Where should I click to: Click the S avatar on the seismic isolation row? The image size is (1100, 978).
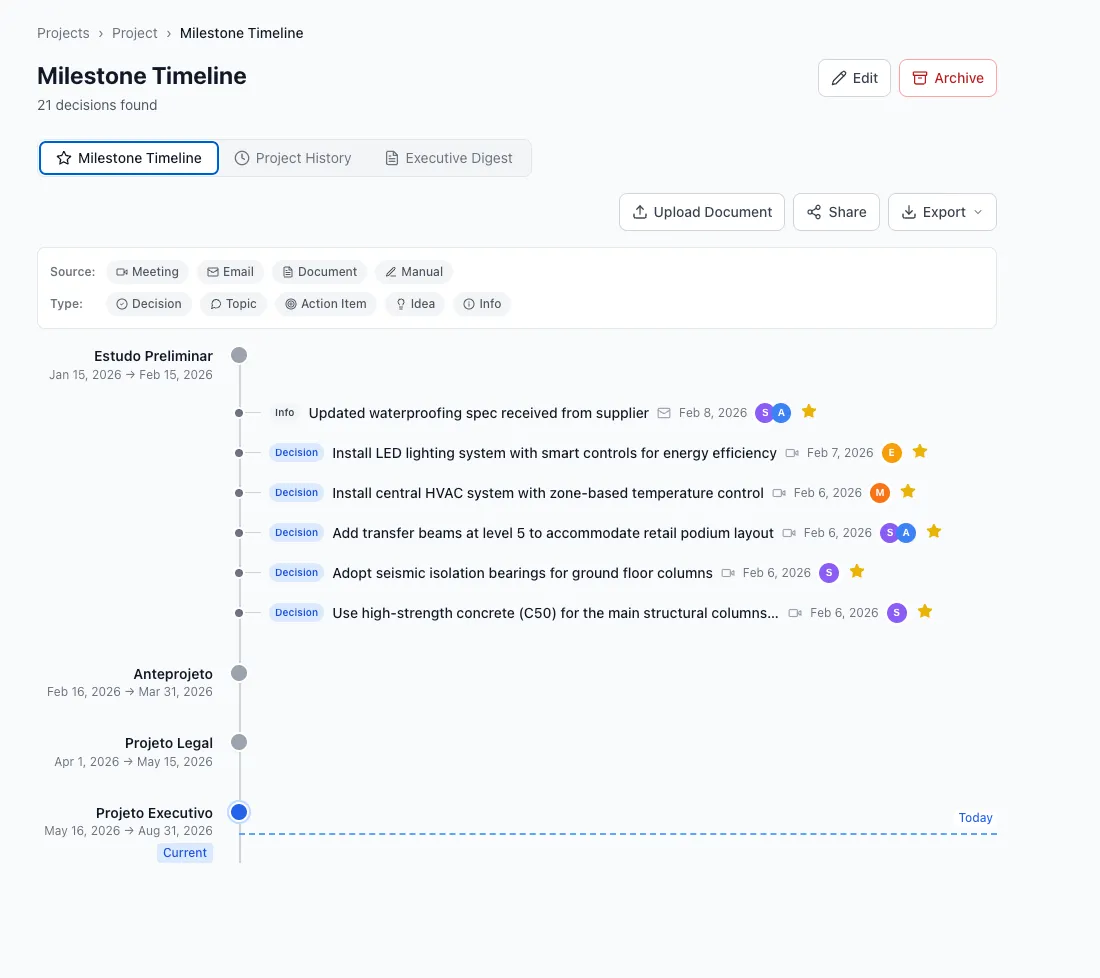(829, 573)
